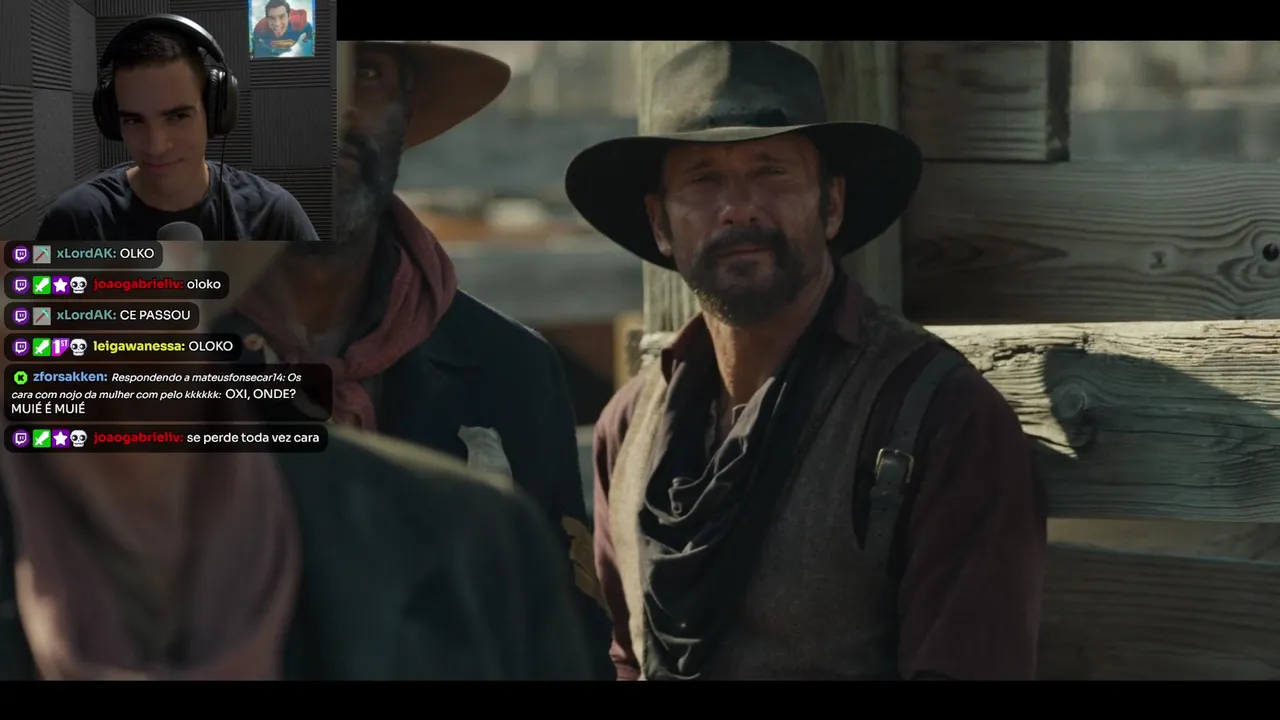
Task: Click the message text 'CE PASSOU'
Action: pos(155,315)
